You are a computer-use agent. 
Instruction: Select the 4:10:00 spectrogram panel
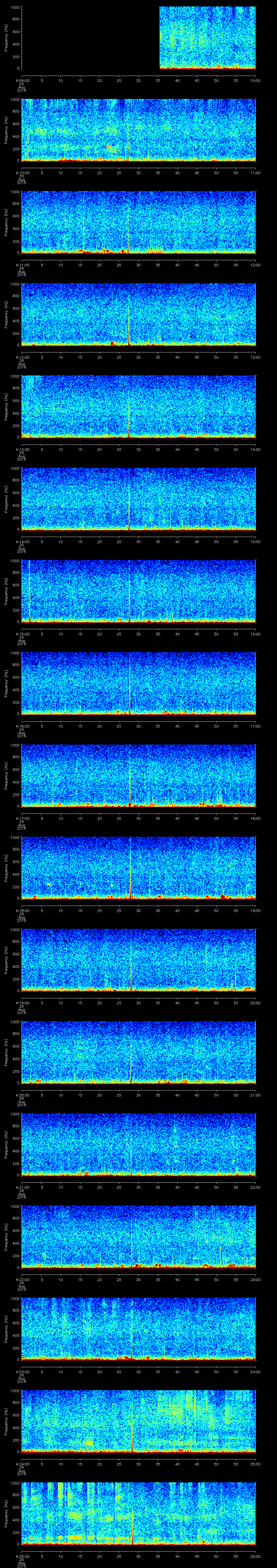click(x=139, y=130)
